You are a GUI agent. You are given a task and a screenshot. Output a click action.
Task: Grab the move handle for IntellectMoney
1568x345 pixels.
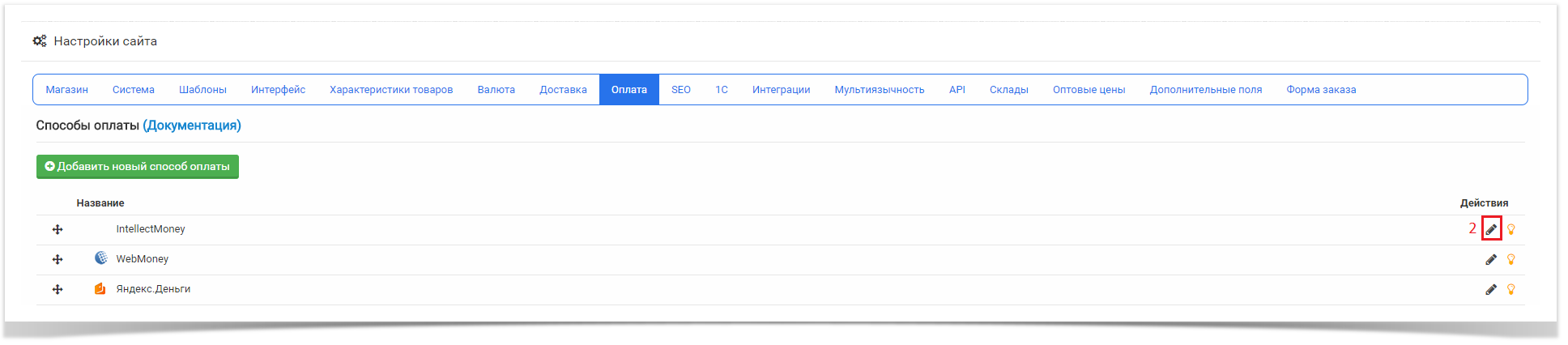(x=58, y=229)
